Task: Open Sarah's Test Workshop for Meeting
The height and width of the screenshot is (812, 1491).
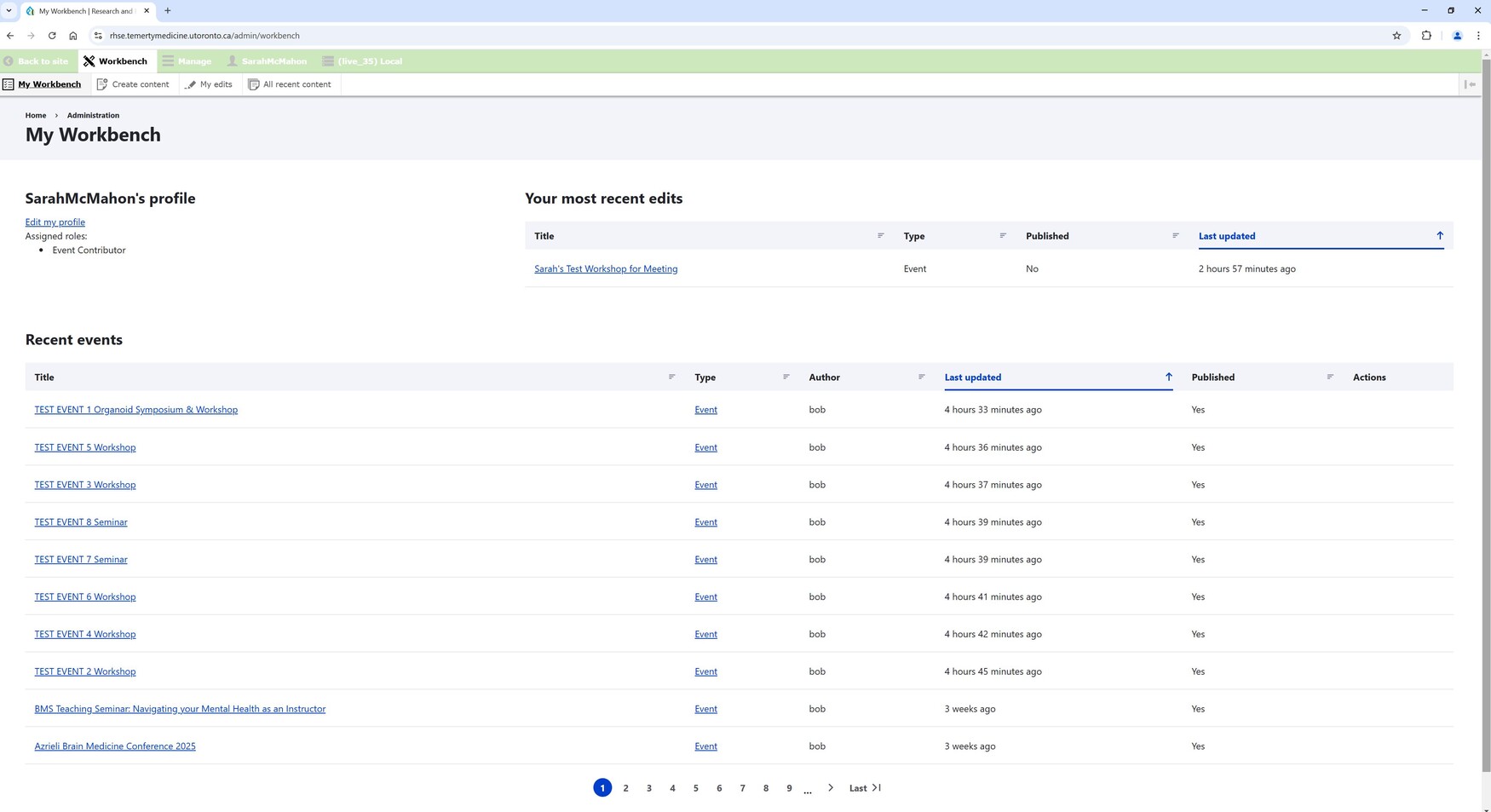Action: [x=606, y=269]
